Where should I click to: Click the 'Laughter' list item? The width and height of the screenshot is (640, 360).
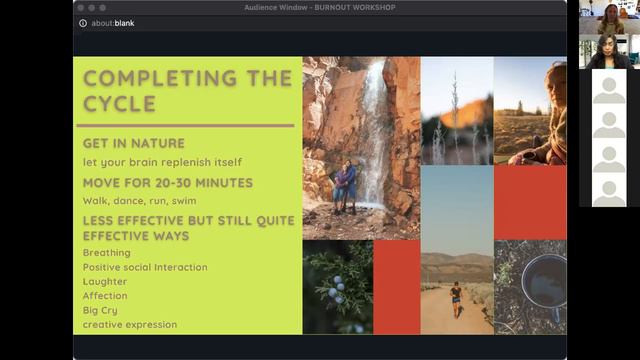(x=105, y=282)
